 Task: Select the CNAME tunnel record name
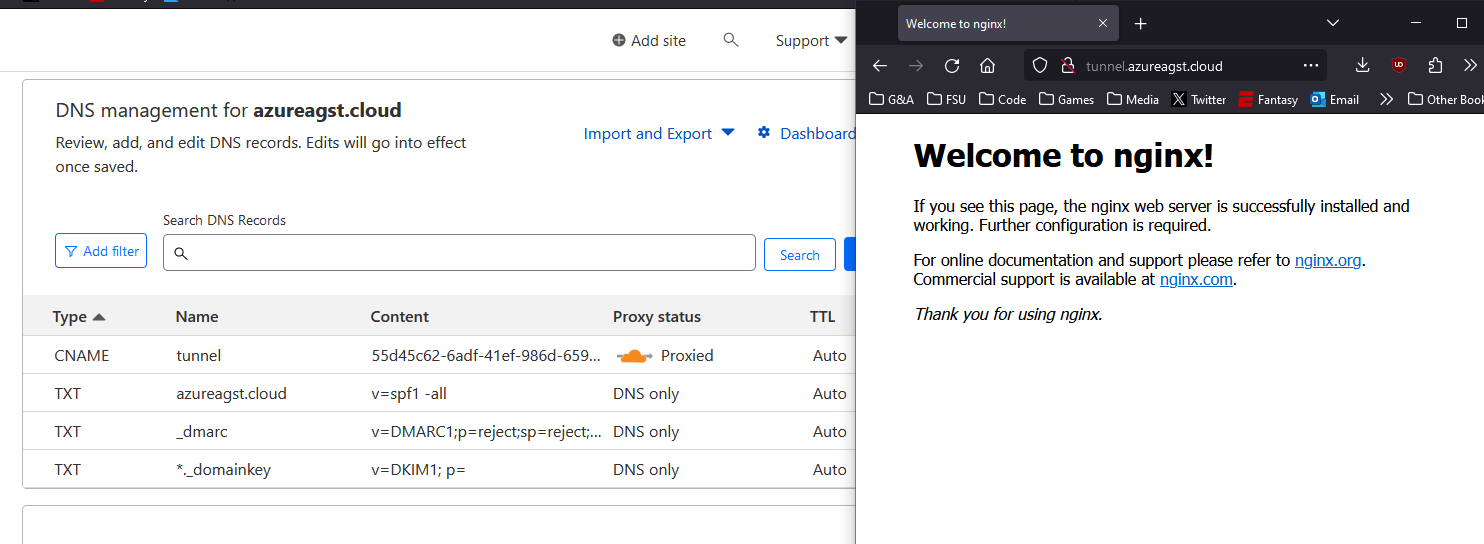point(199,356)
